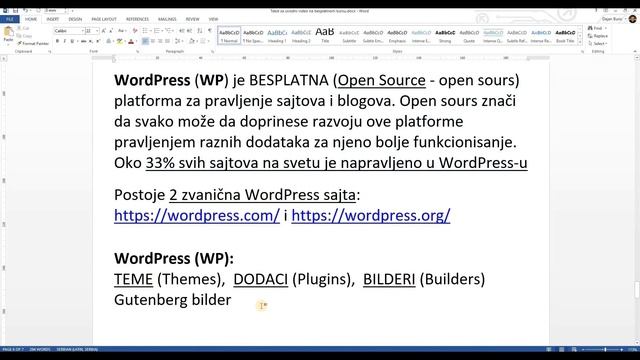
Task: Apply the Title style
Action: pos(325,36)
